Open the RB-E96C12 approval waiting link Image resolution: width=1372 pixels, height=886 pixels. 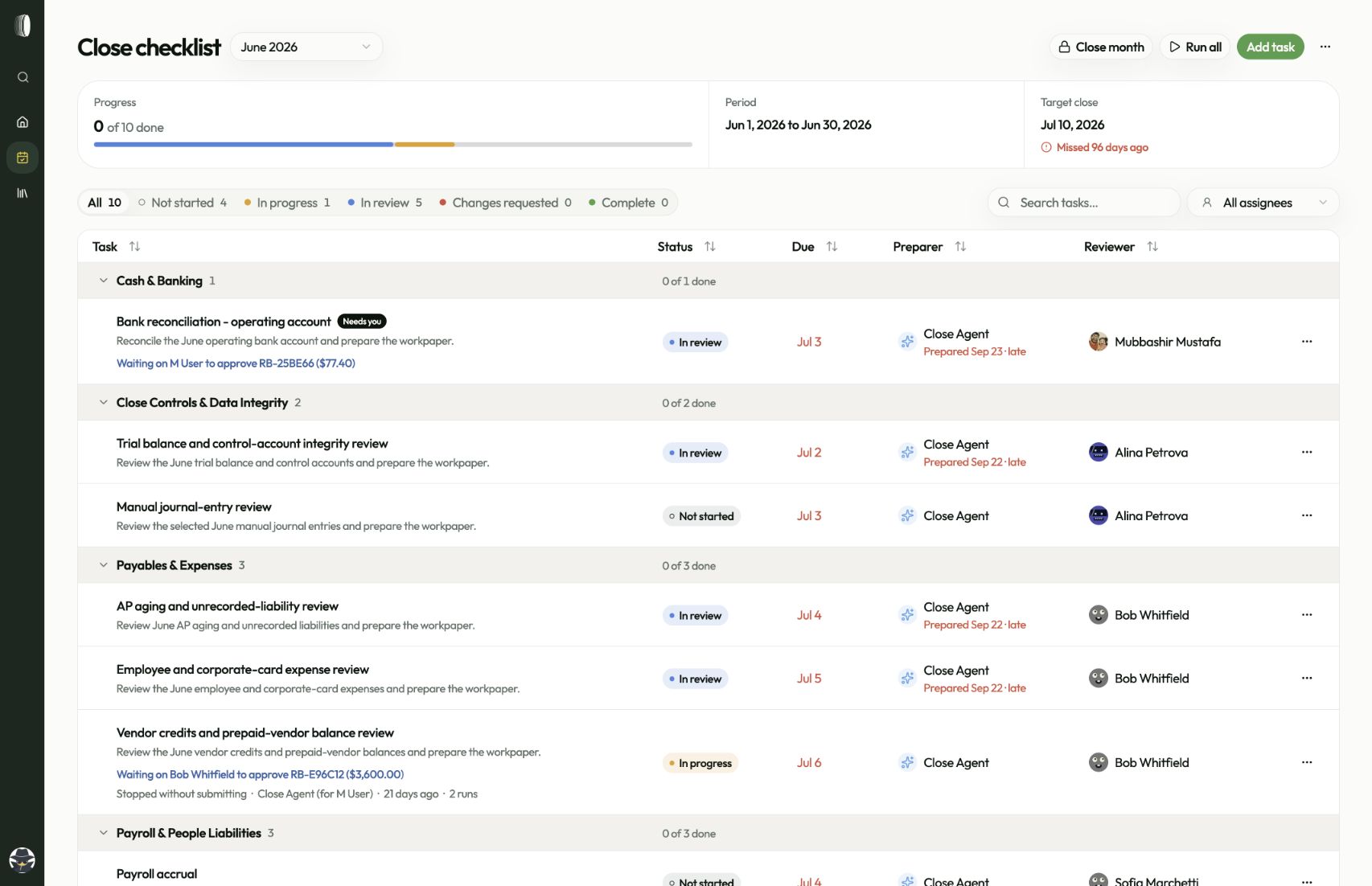point(260,774)
